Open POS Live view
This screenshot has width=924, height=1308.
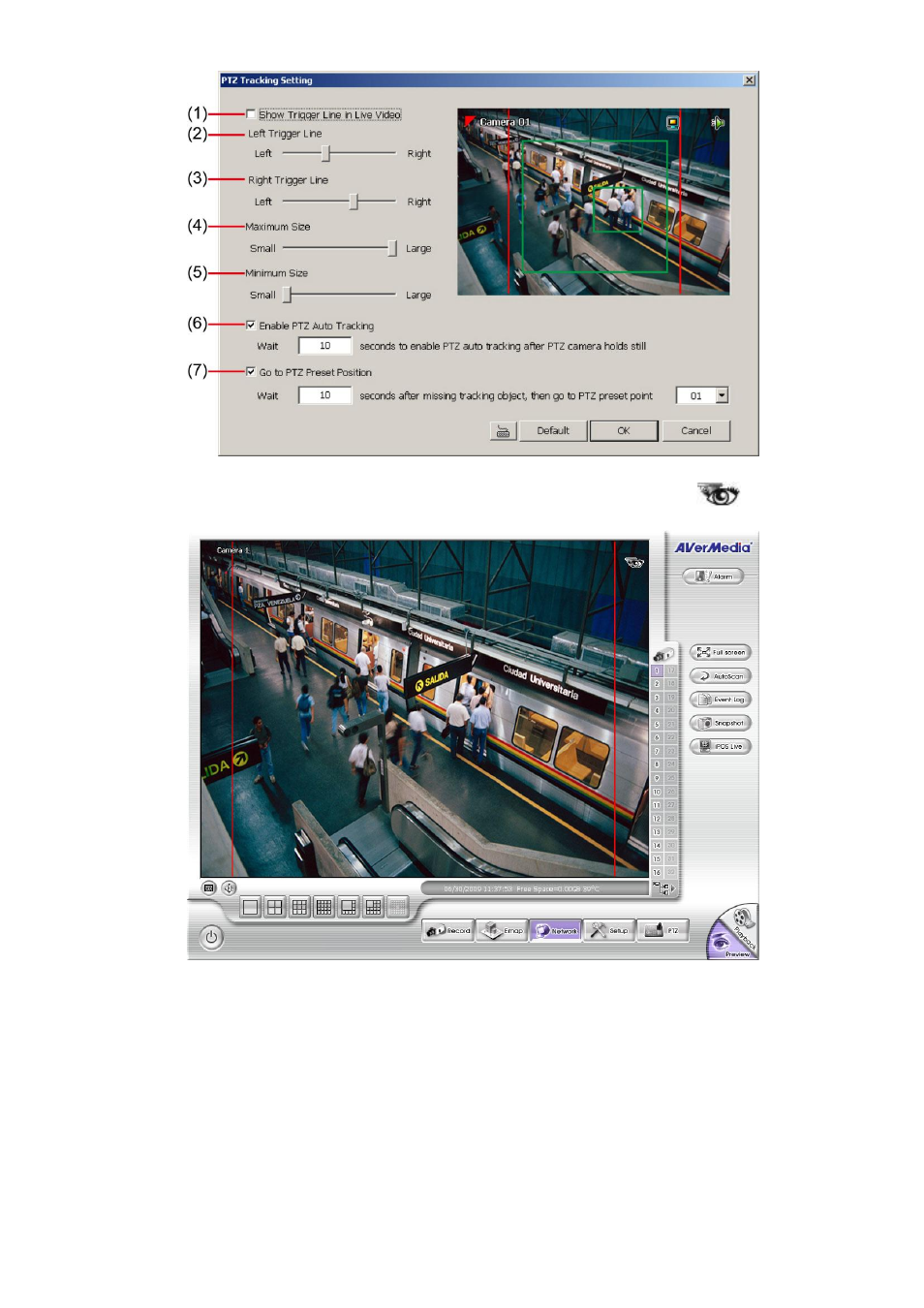point(721,746)
